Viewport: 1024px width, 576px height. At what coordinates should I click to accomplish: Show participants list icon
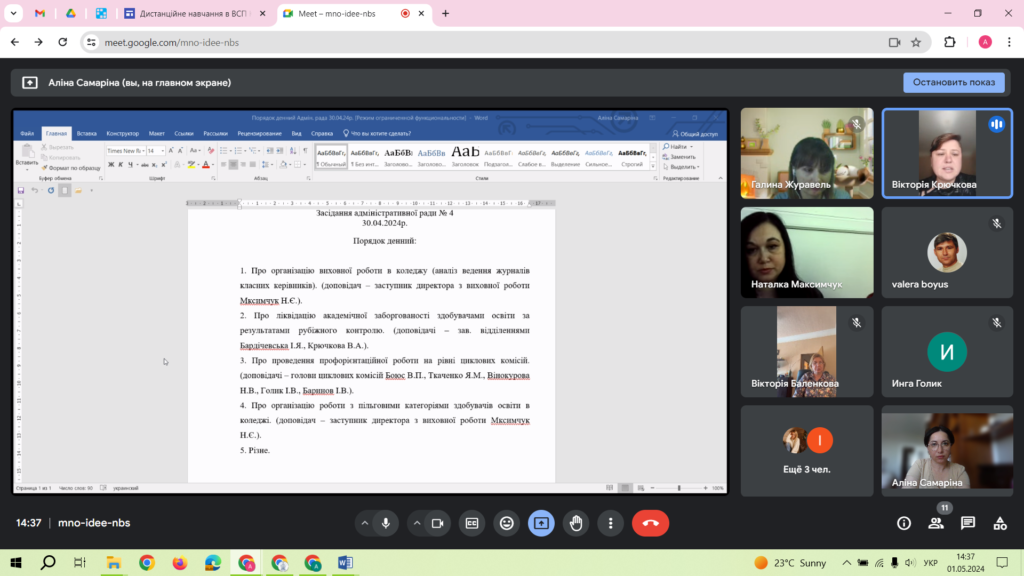tap(936, 523)
